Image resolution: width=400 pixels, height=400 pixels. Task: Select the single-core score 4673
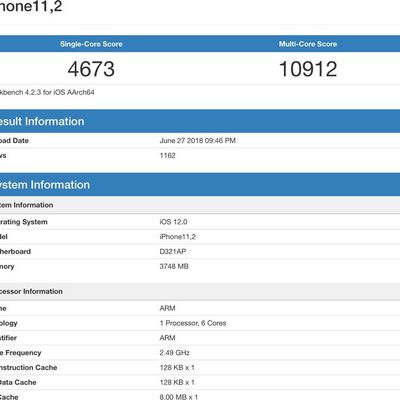91,69
